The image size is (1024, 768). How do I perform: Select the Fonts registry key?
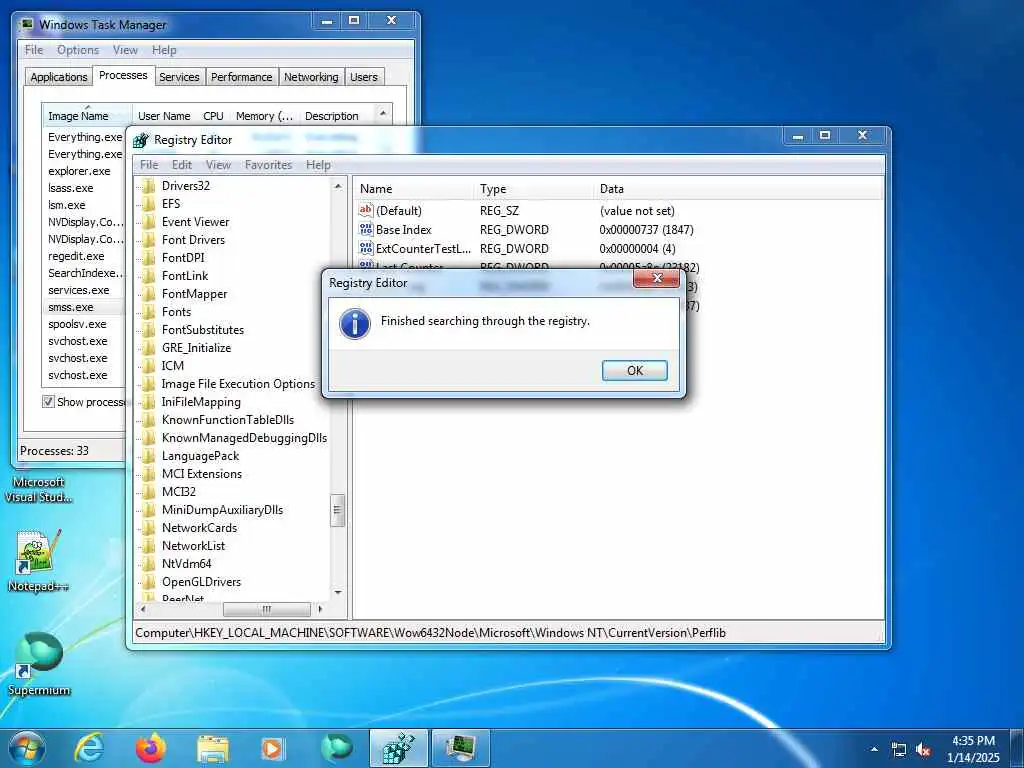point(176,312)
